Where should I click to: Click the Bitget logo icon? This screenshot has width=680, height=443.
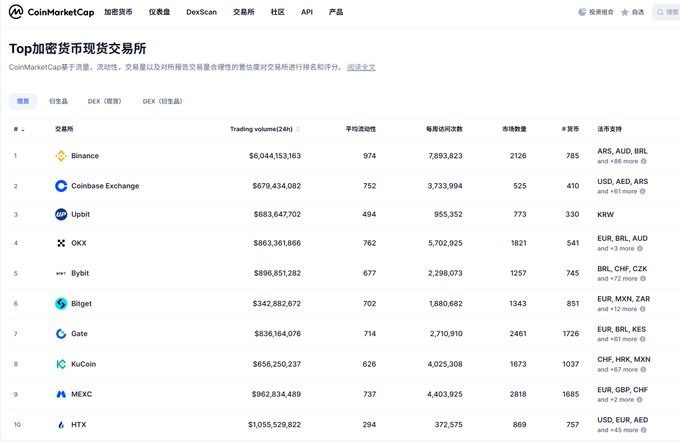pyautogui.click(x=61, y=303)
